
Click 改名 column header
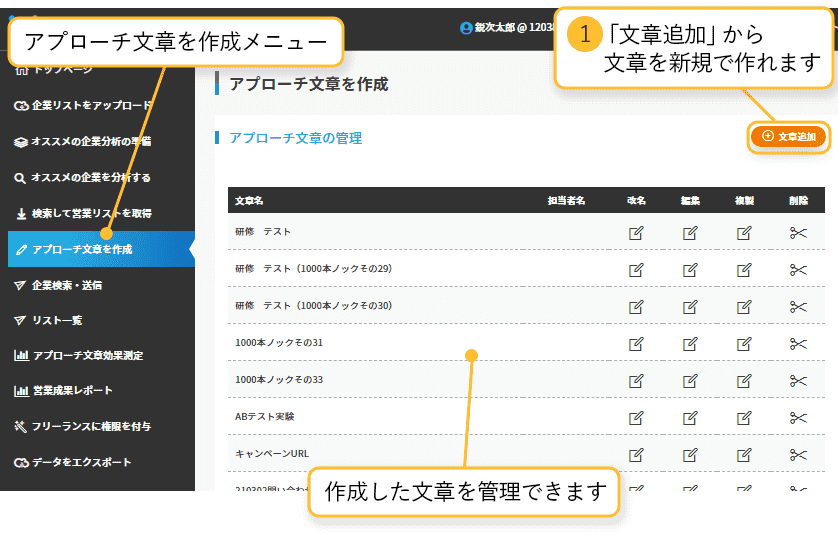tap(636, 201)
